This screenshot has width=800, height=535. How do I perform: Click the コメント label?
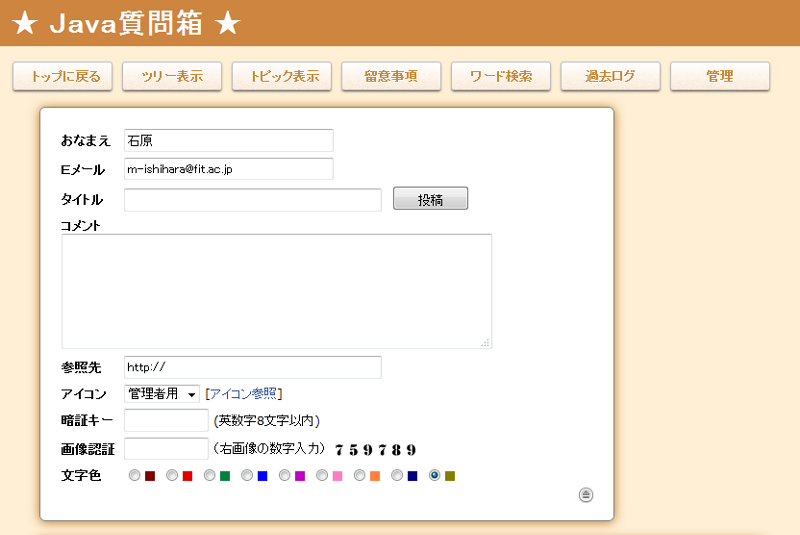click(x=81, y=225)
